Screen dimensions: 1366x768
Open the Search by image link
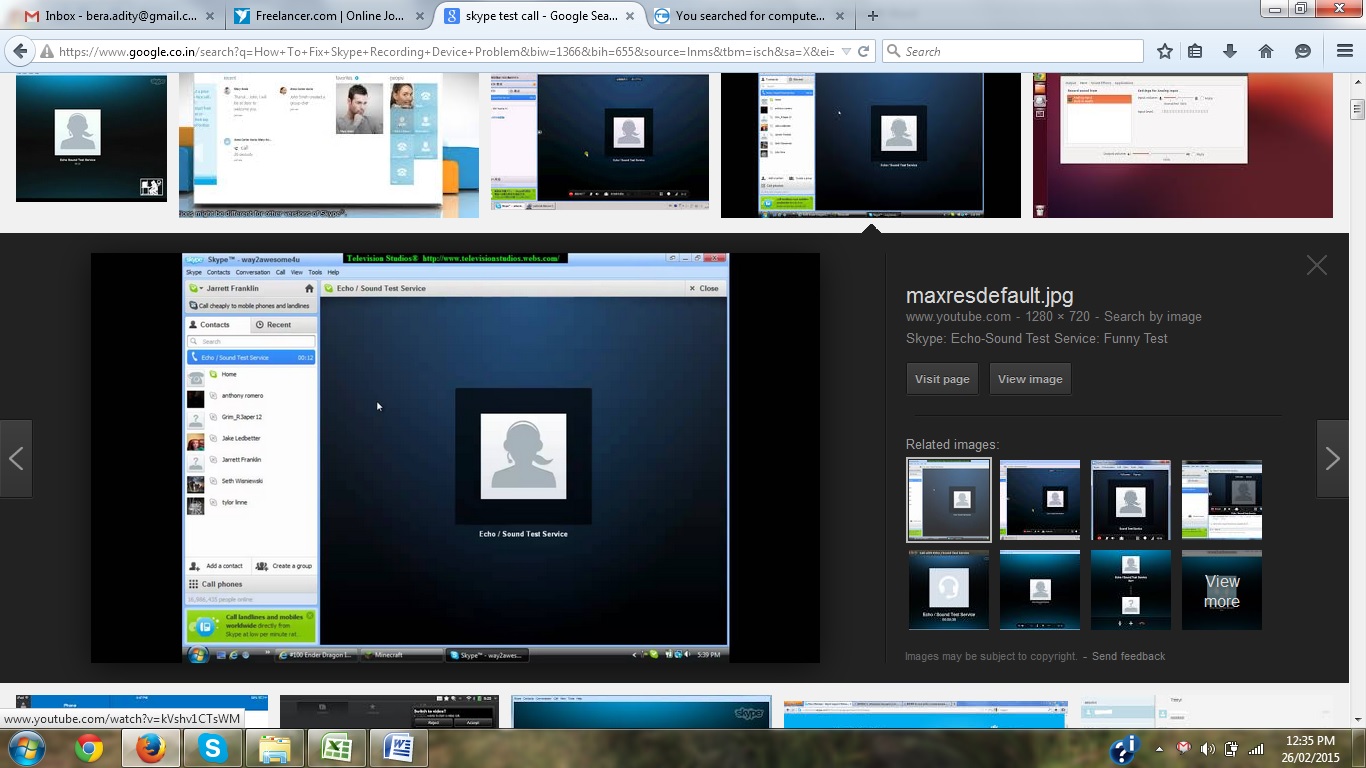[x=1155, y=316]
